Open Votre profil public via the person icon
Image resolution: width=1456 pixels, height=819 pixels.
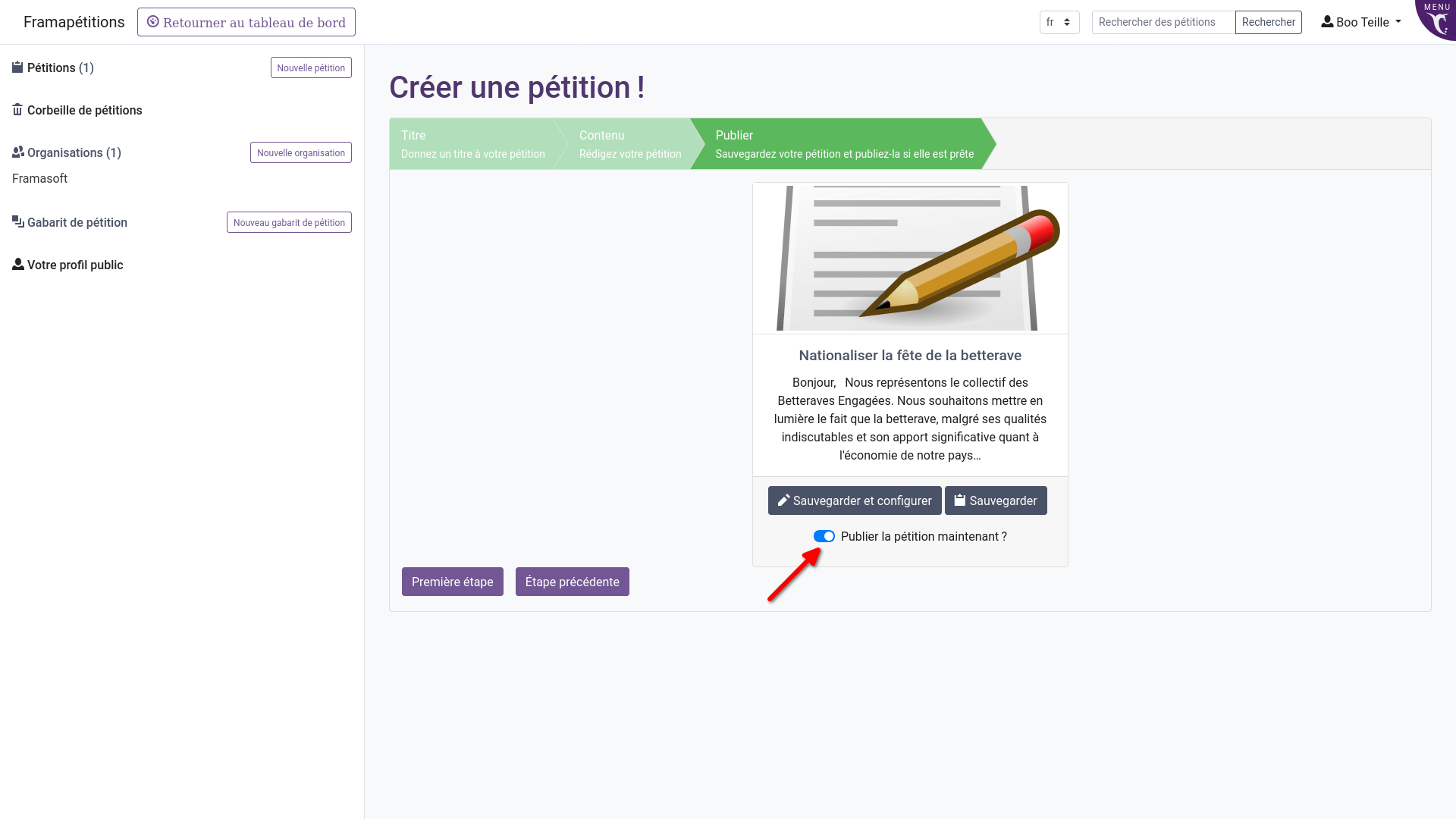pyautogui.click(x=17, y=264)
